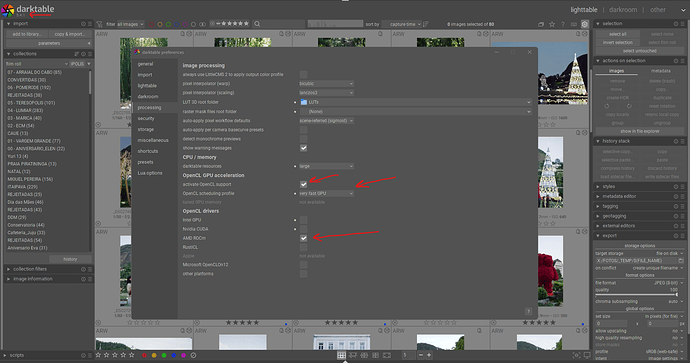Viewport: 690px width, 363px height.
Task: Click select all button
Action: pos(617,34)
